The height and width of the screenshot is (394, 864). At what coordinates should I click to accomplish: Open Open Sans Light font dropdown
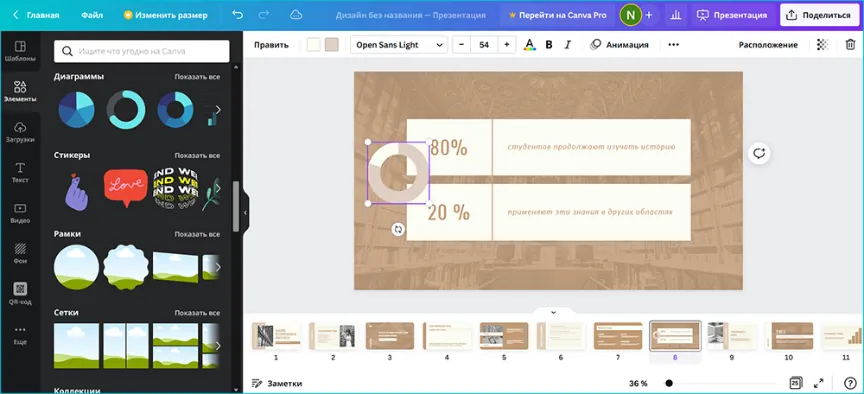tap(398, 45)
